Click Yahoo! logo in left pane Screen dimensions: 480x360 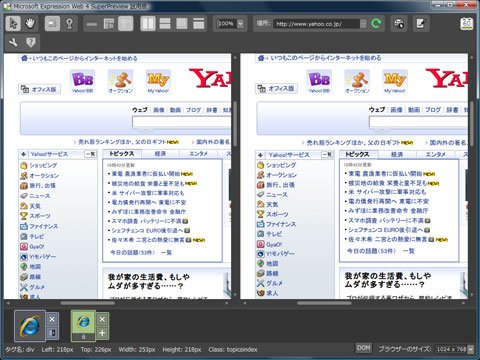pyautogui.click(x=210, y=79)
